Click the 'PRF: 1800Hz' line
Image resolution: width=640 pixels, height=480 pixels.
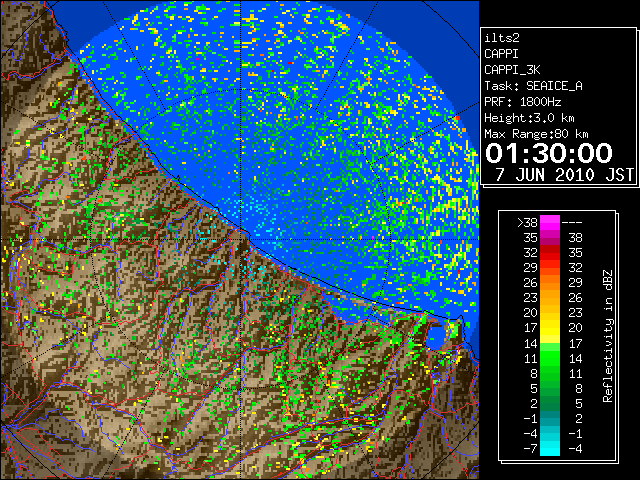tap(523, 102)
